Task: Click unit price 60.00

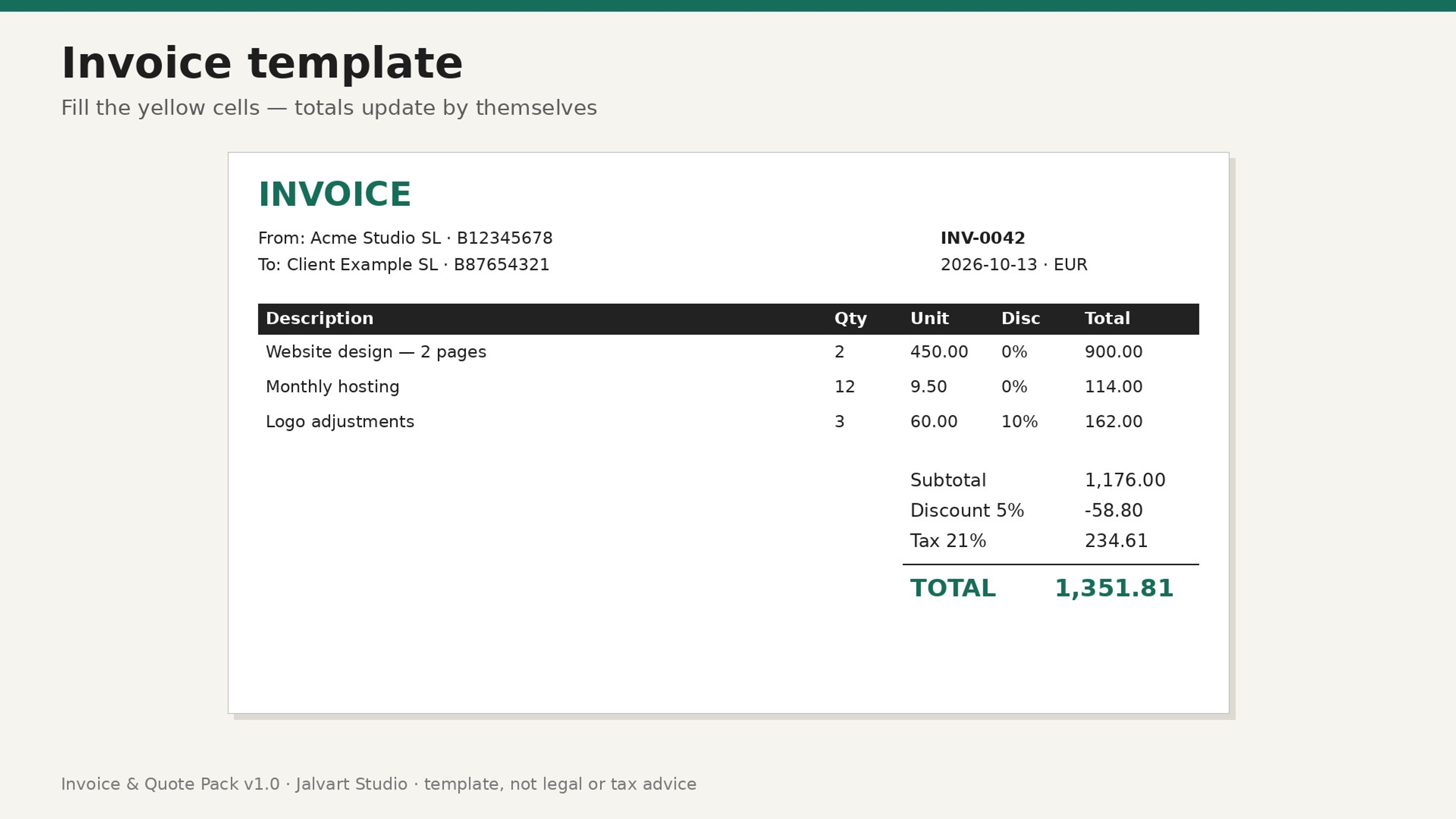Action: [933, 422]
